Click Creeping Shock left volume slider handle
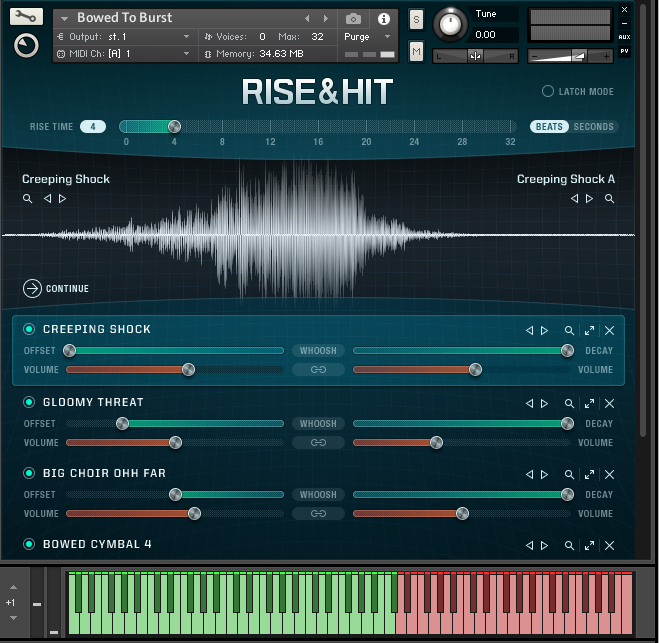 [188, 370]
